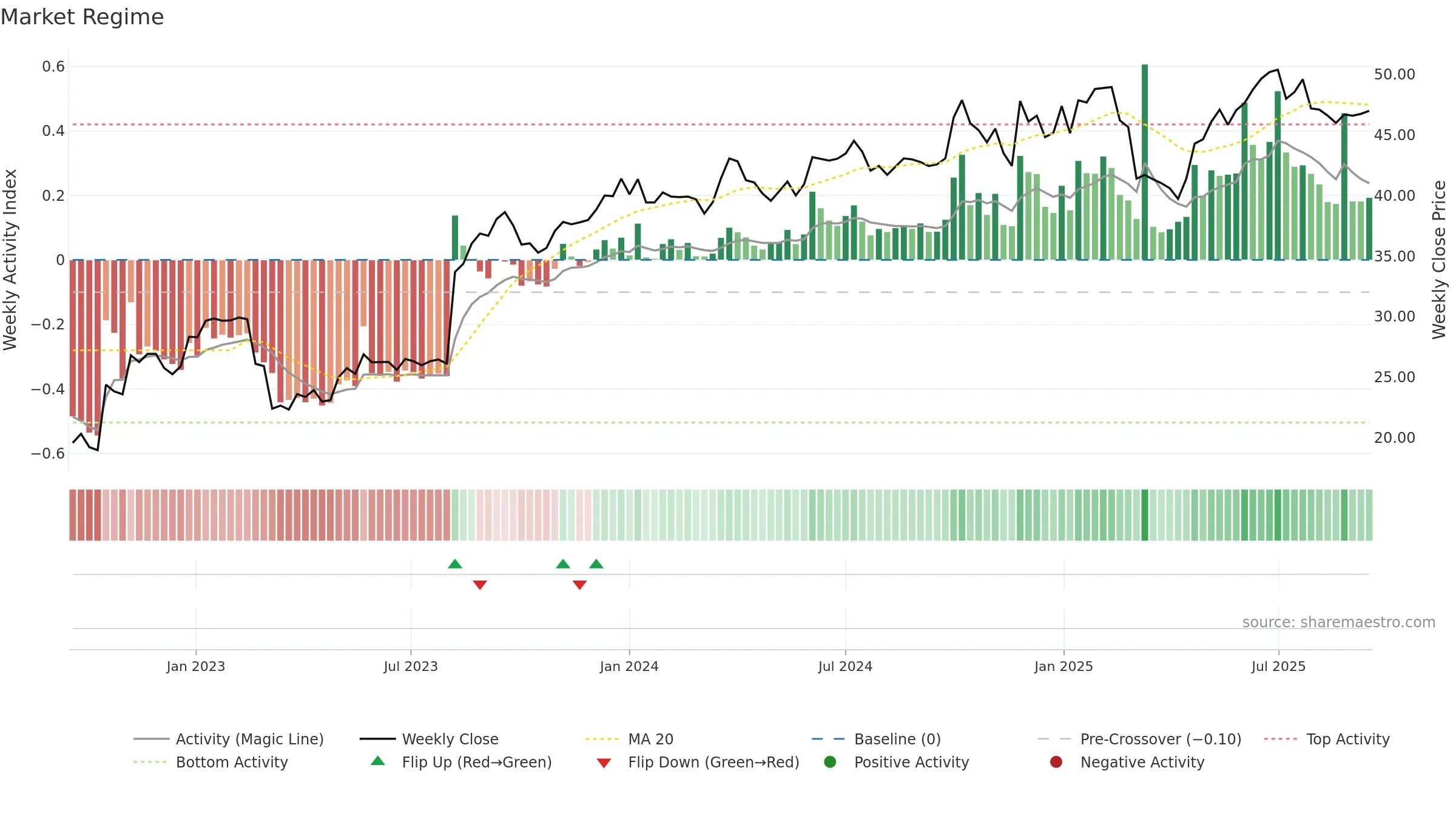This screenshot has height=819, width=1456.
Task: Select first red flip-down marker after Jul 2023
Action: pos(480,585)
